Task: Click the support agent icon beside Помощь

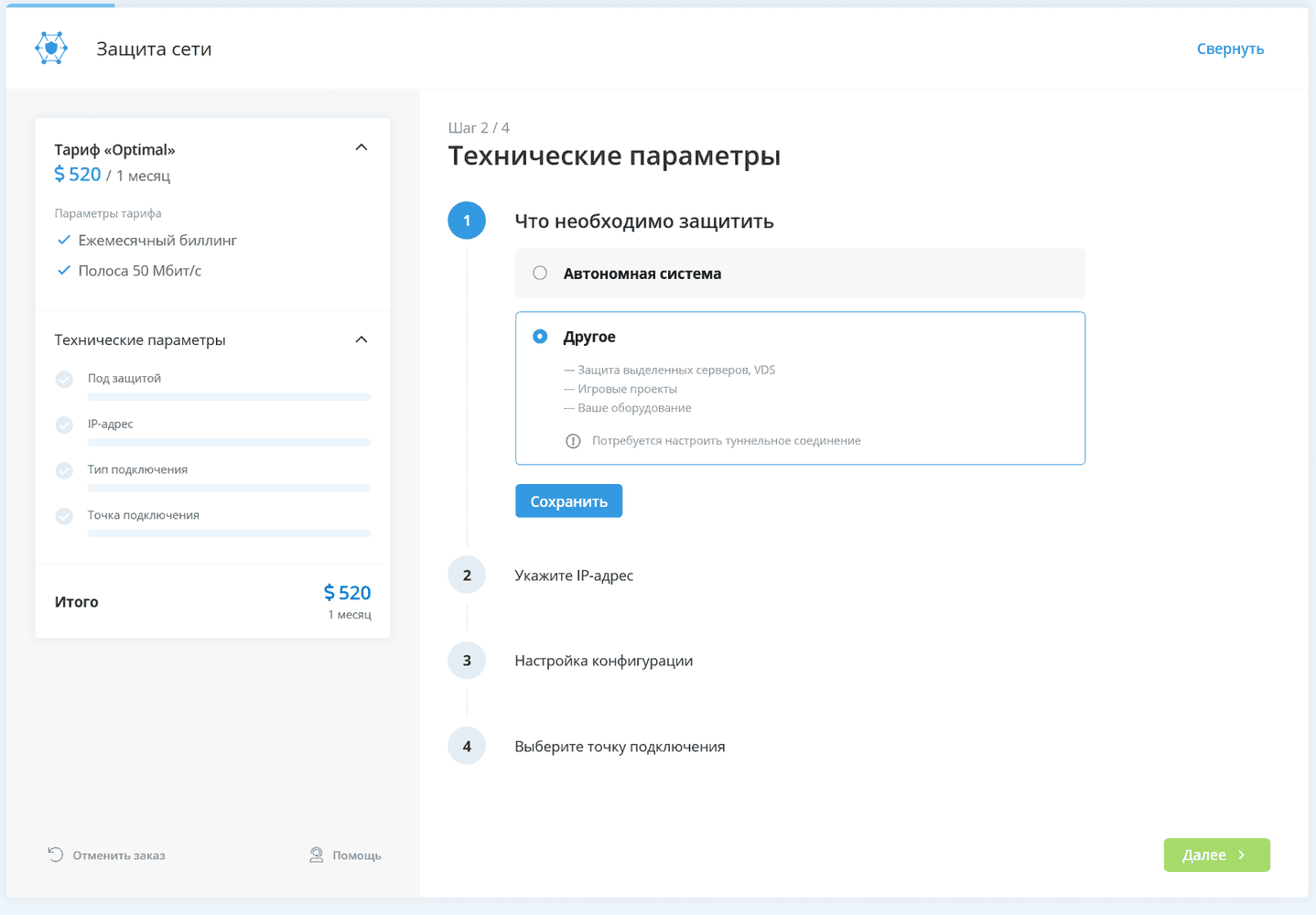Action: coord(317,855)
